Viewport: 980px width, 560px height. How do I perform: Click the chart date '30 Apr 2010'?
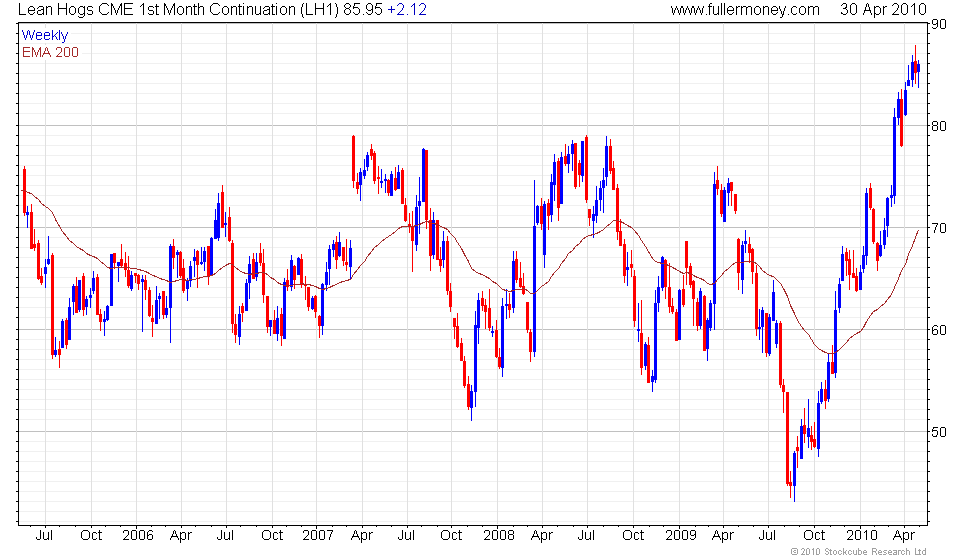coord(883,10)
